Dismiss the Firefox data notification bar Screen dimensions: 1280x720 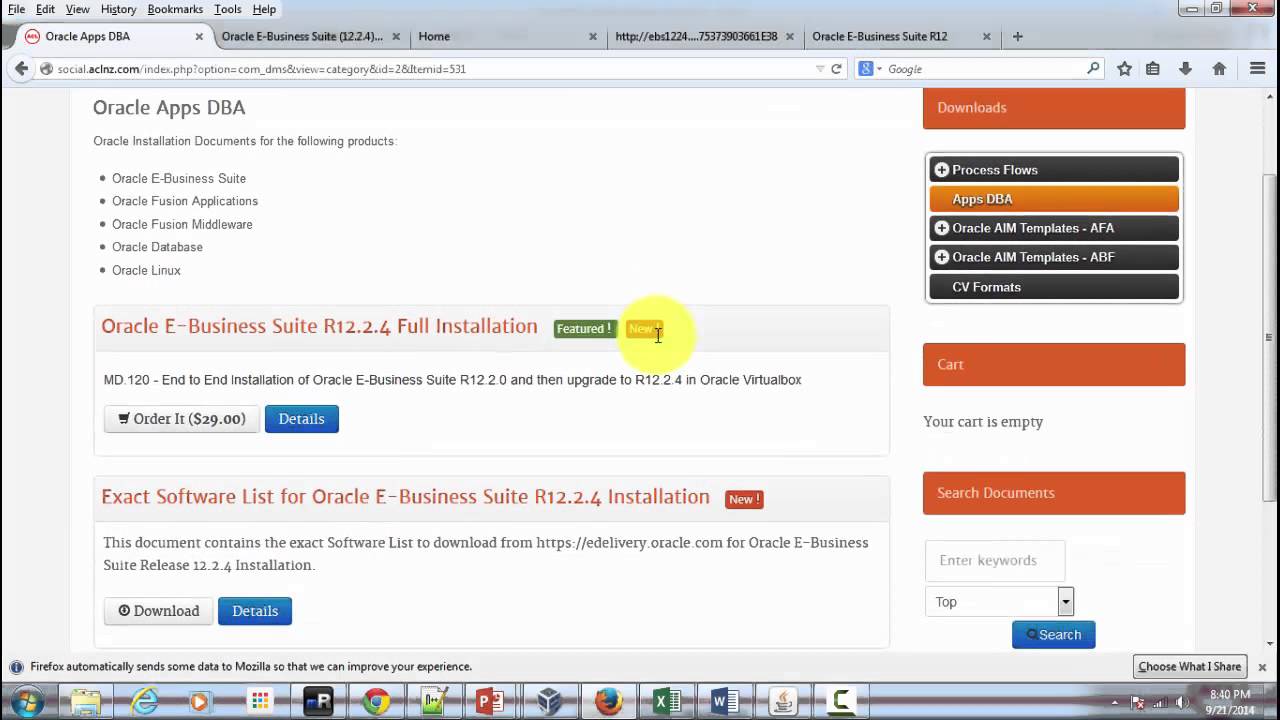point(1262,667)
